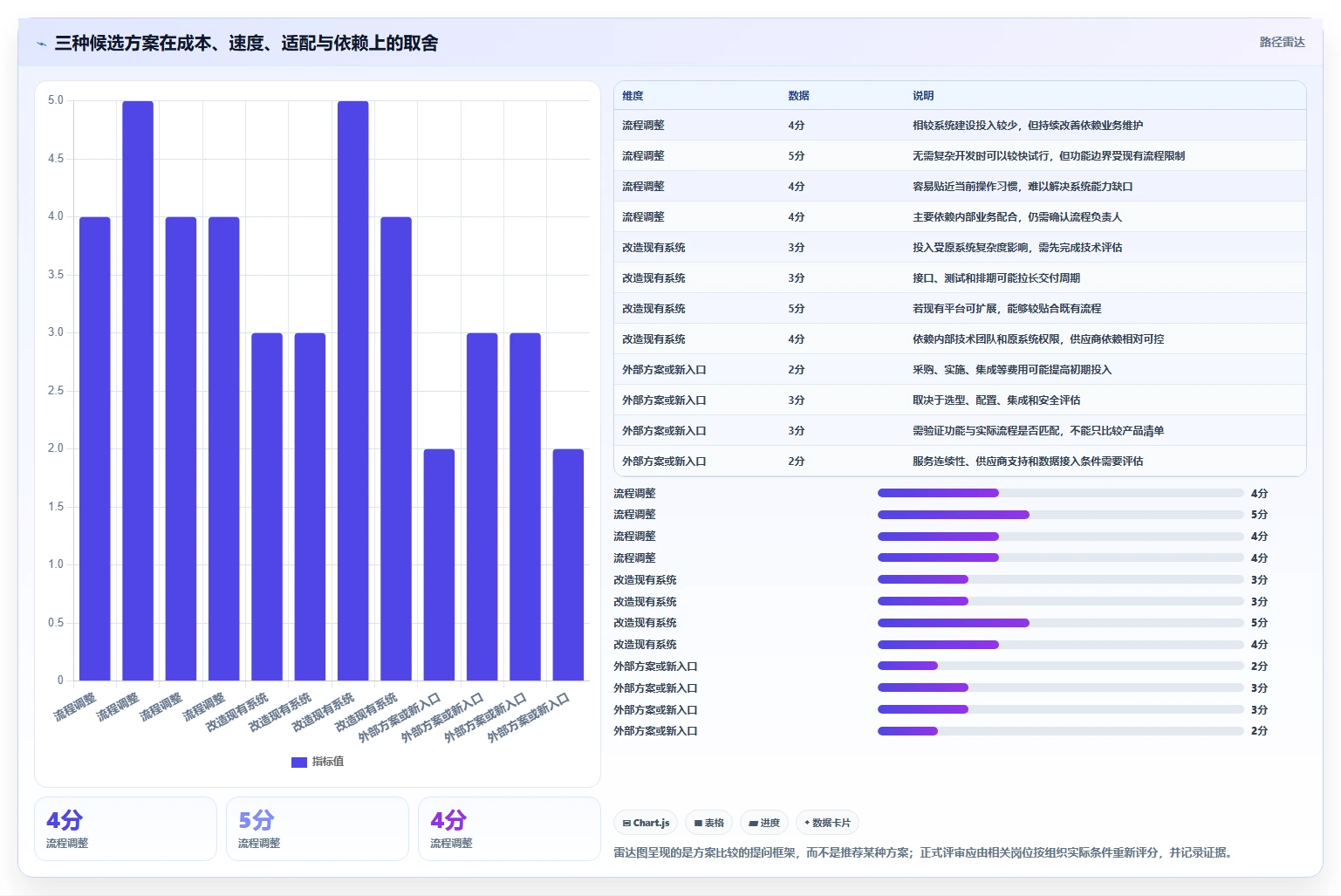
Task: Click the 流程调整 5分 progress bar
Action: point(1060,515)
